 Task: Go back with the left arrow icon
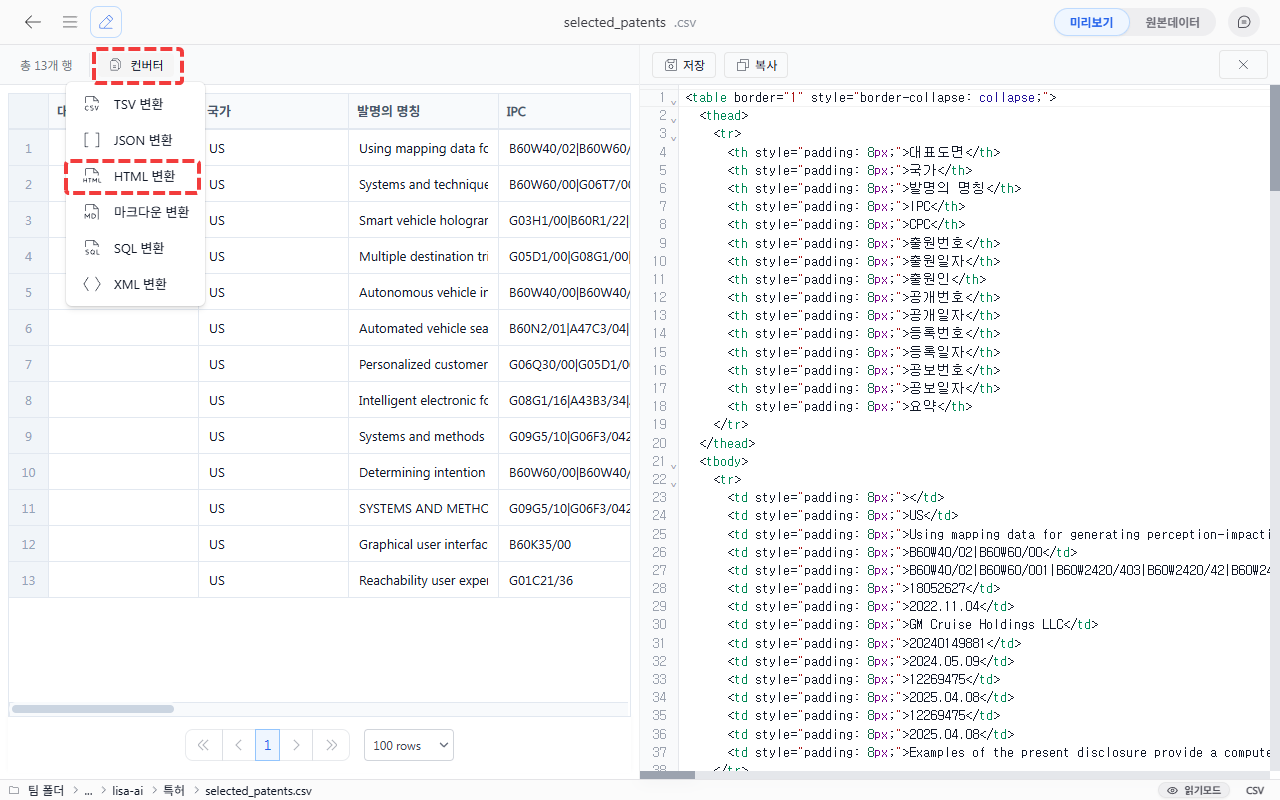[x=33, y=22]
